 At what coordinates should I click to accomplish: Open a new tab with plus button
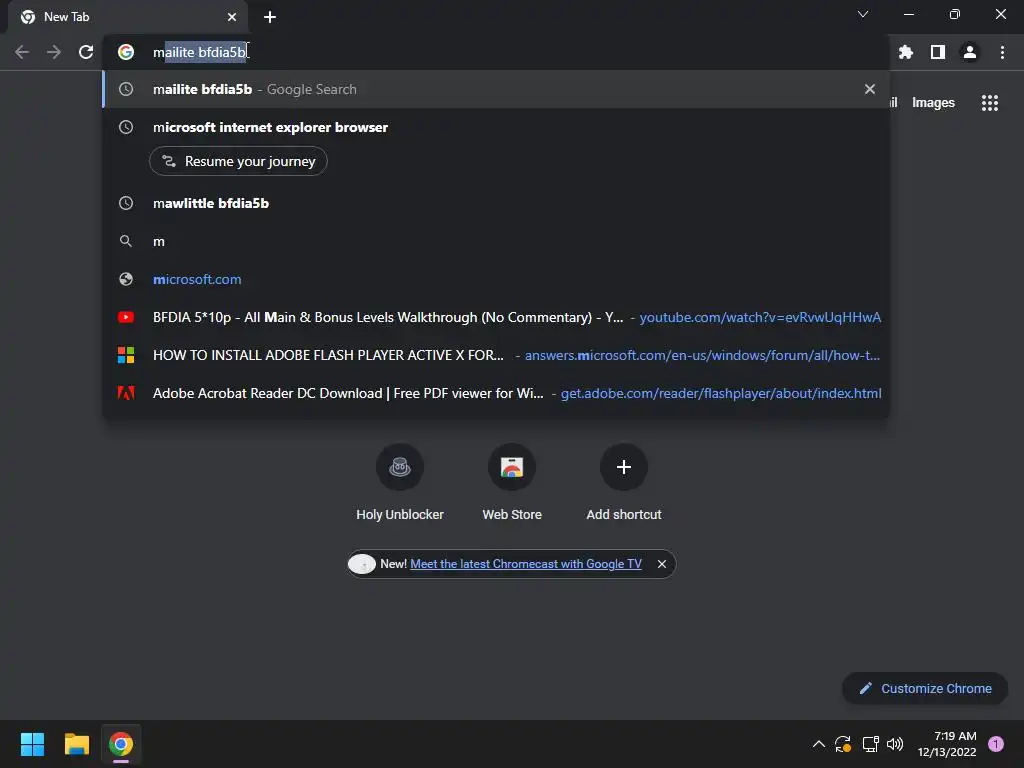point(270,17)
